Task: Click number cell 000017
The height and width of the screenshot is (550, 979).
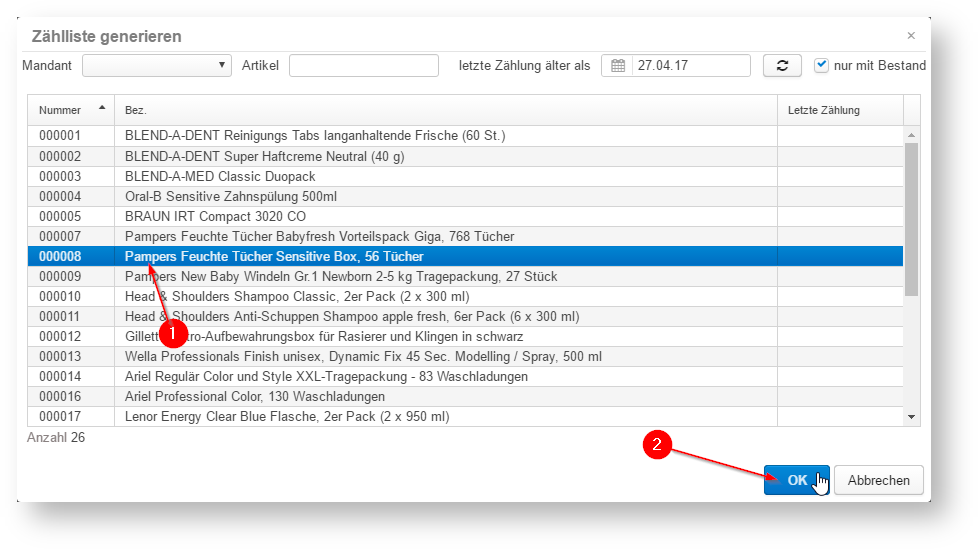Action: coord(71,416)
